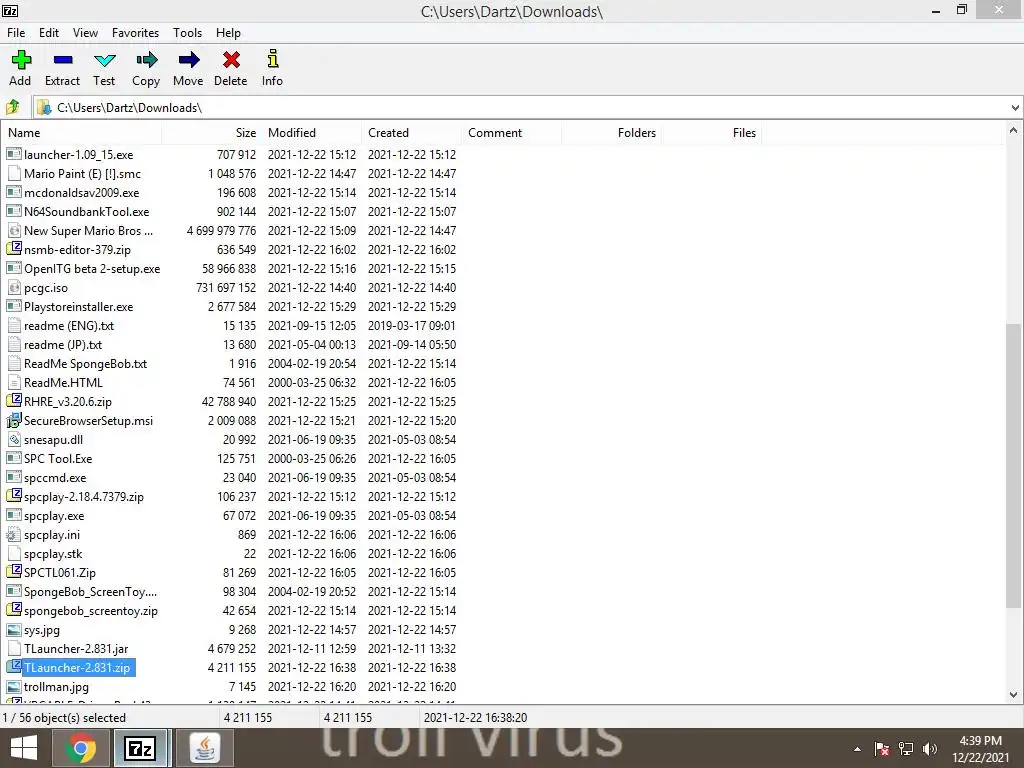Select readme (JP).txt file
The height and width of the screenshot is (768, 1024).
click(x=63, y=344)
